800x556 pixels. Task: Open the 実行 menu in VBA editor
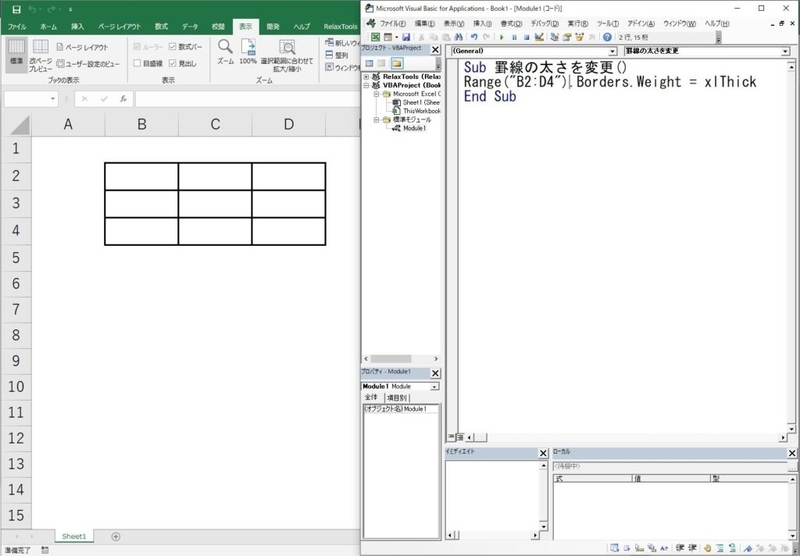pos(578,23)
